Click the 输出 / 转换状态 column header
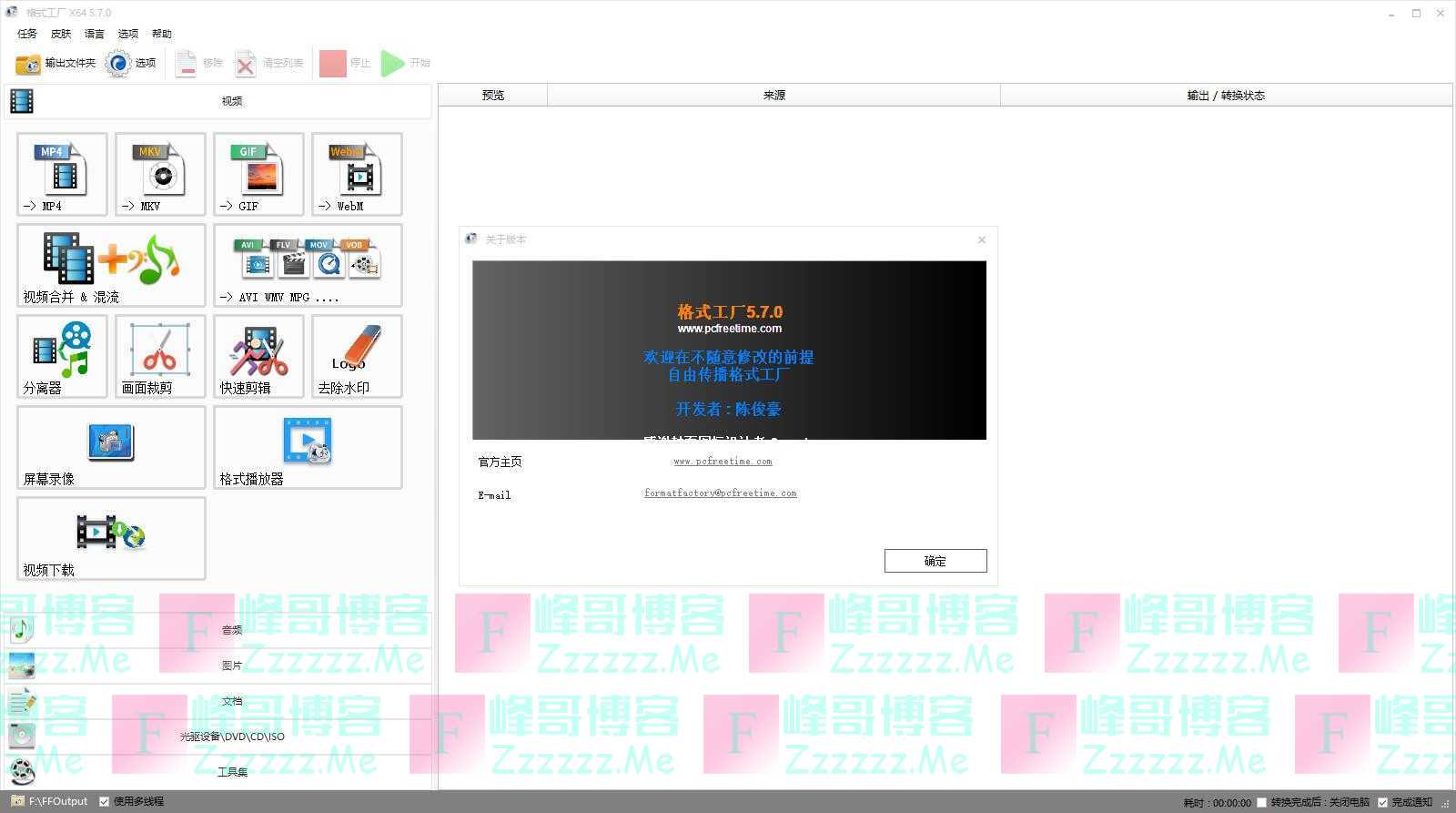 (x=1226, y=96)
